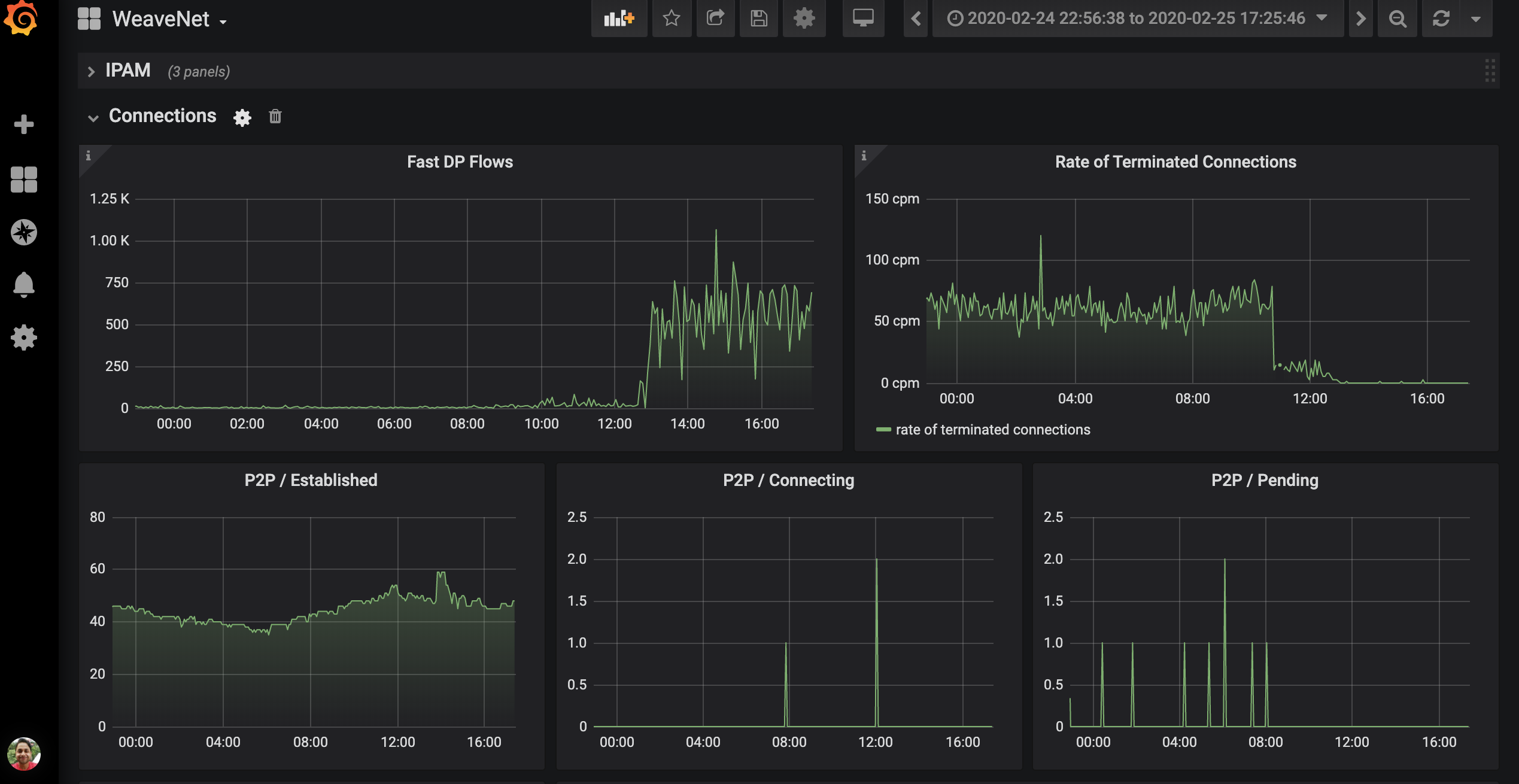Open dashboard settings gear in top toolbar
Screen dimensions: 1519x784
tap(804, 19)
